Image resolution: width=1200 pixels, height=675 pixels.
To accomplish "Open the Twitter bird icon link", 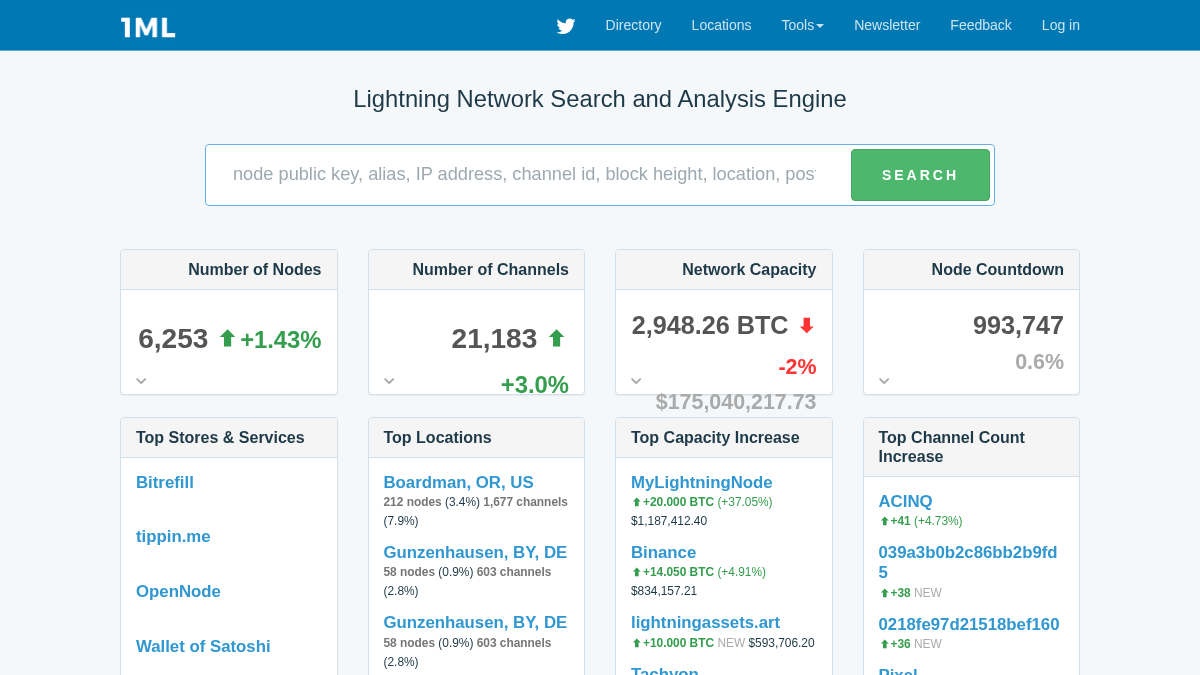I will [566, 26].
